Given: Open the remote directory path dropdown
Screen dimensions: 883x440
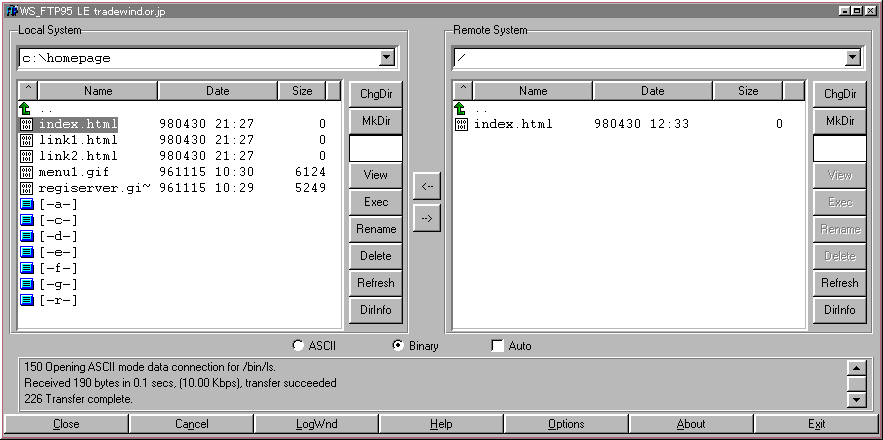Looking at the screenshot, I should (852, 58).
